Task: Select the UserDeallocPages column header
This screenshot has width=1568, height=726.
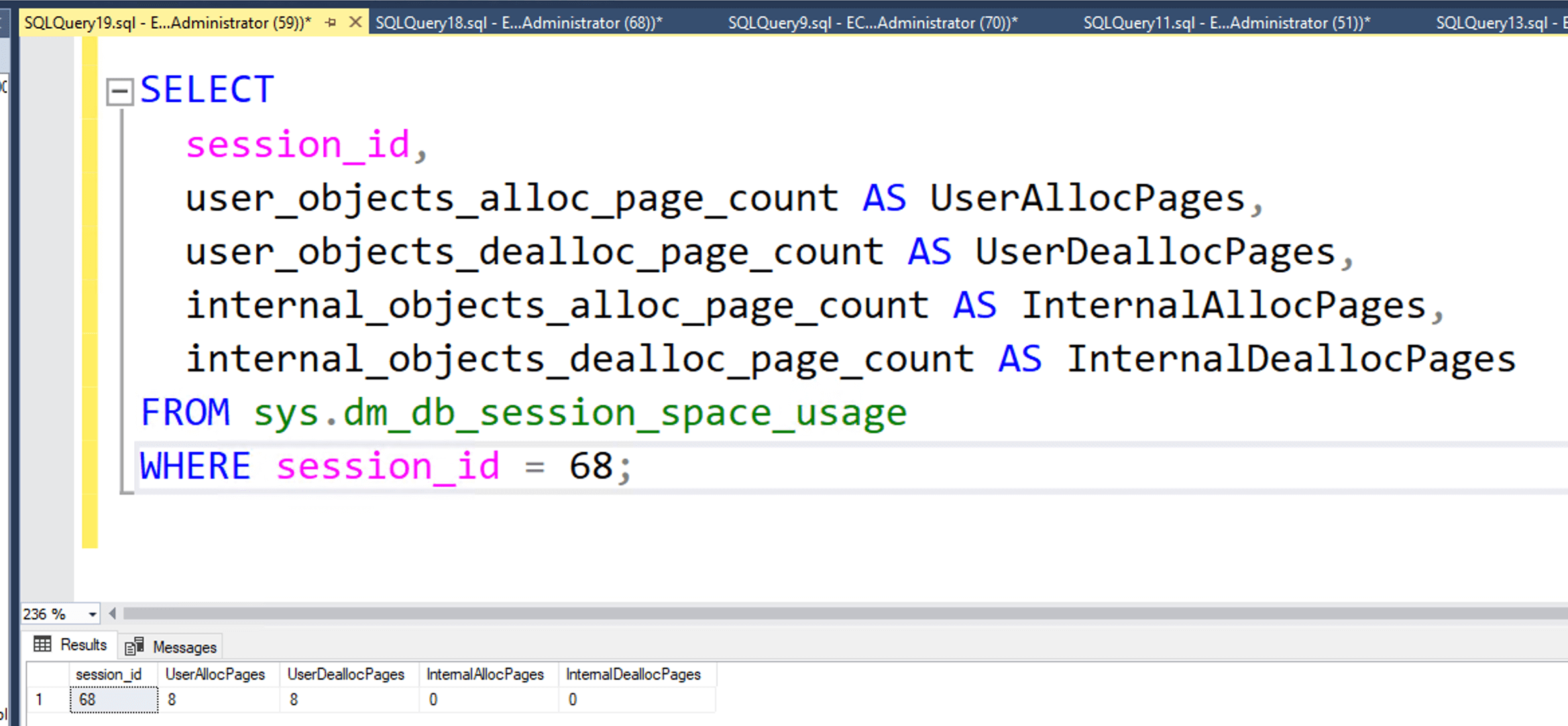Action: 345,674
